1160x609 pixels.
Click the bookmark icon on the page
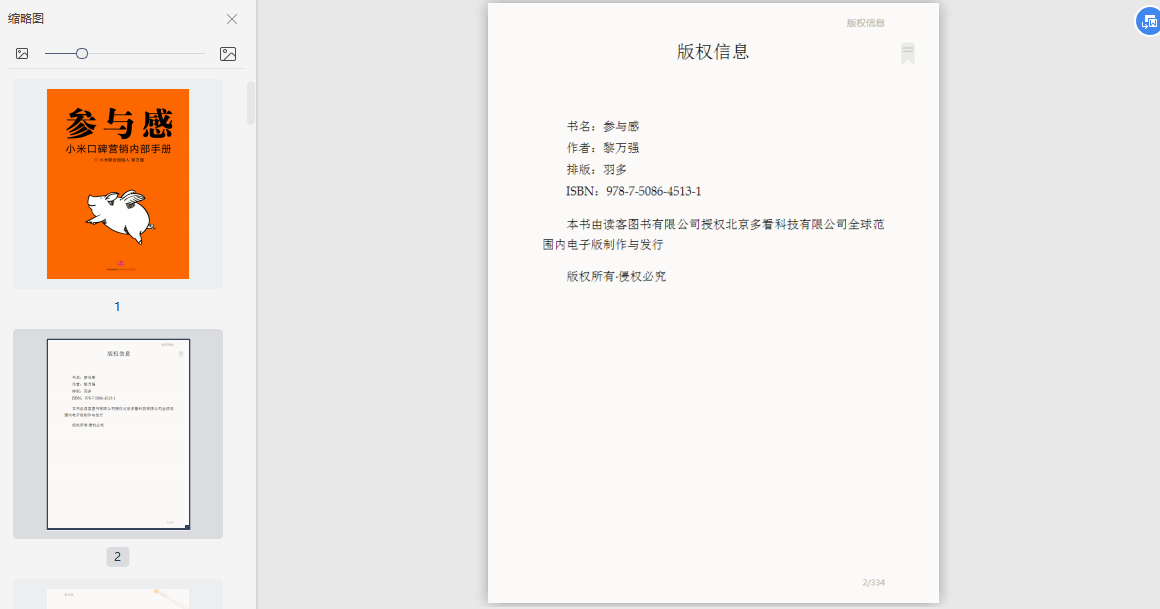(908, 53)
